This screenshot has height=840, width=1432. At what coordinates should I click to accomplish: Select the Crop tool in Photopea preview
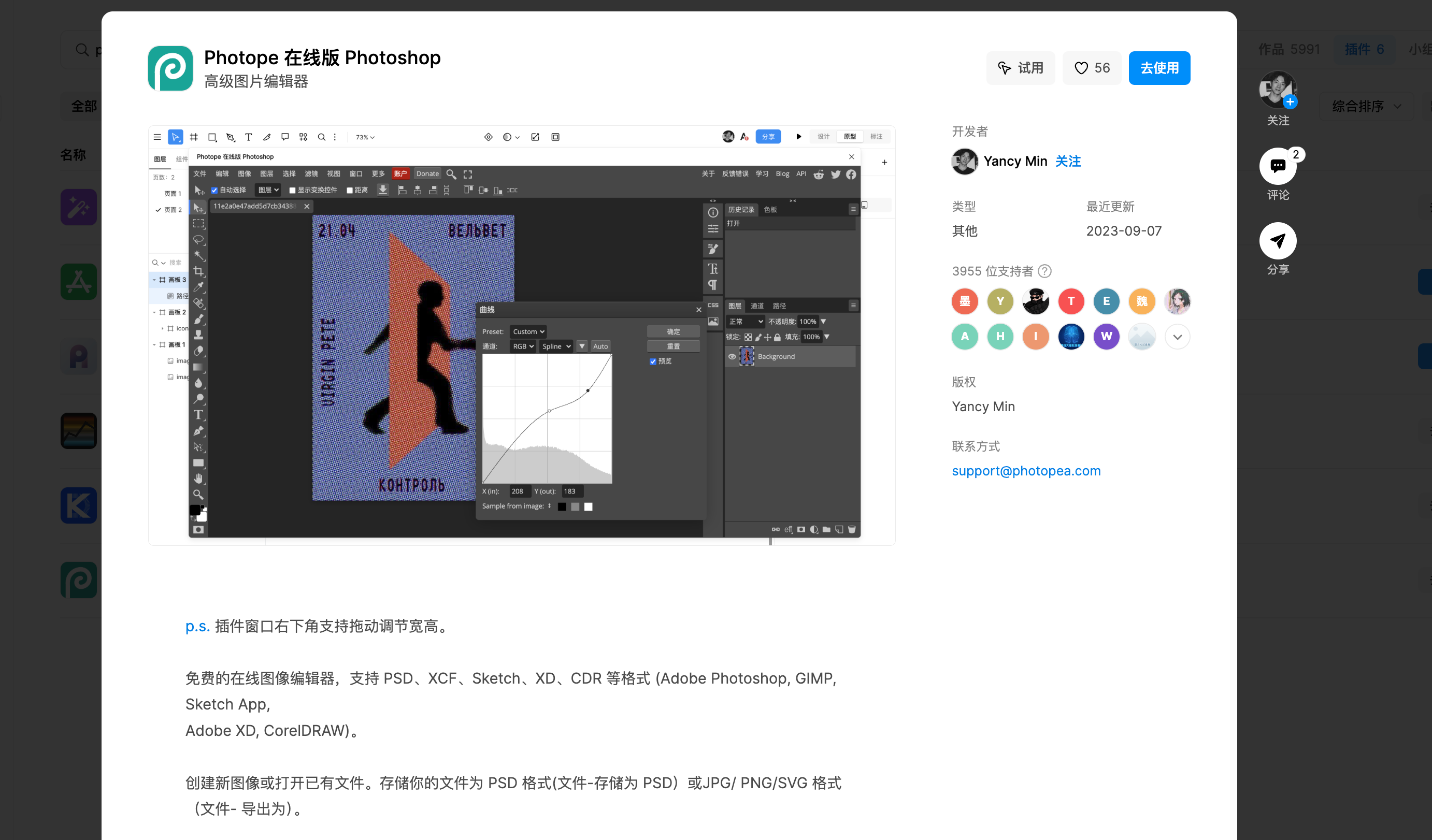tap(198, 271)
